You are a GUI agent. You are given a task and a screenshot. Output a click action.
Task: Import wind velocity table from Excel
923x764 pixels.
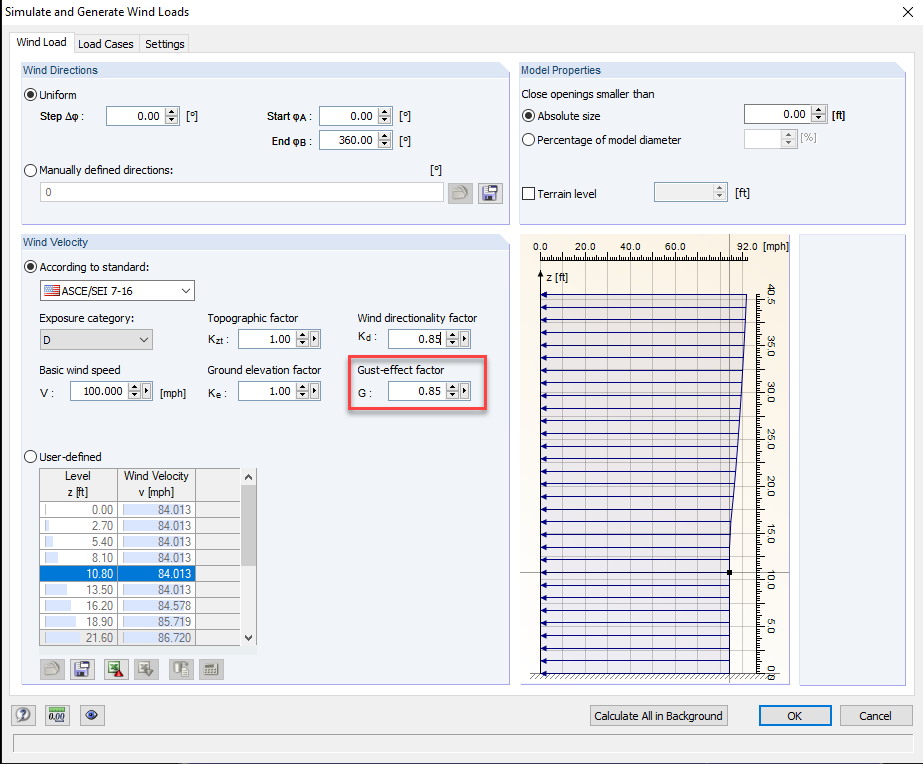click(146, 669)
